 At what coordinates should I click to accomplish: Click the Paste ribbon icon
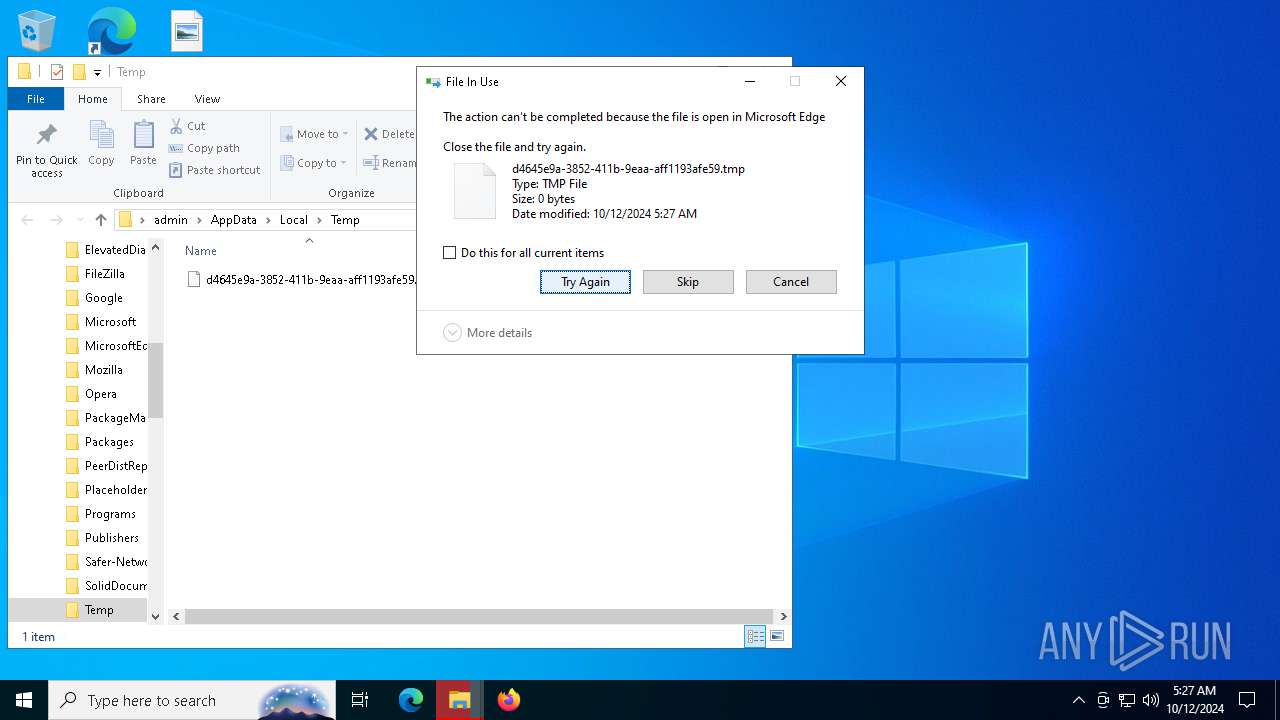(143, 144)
